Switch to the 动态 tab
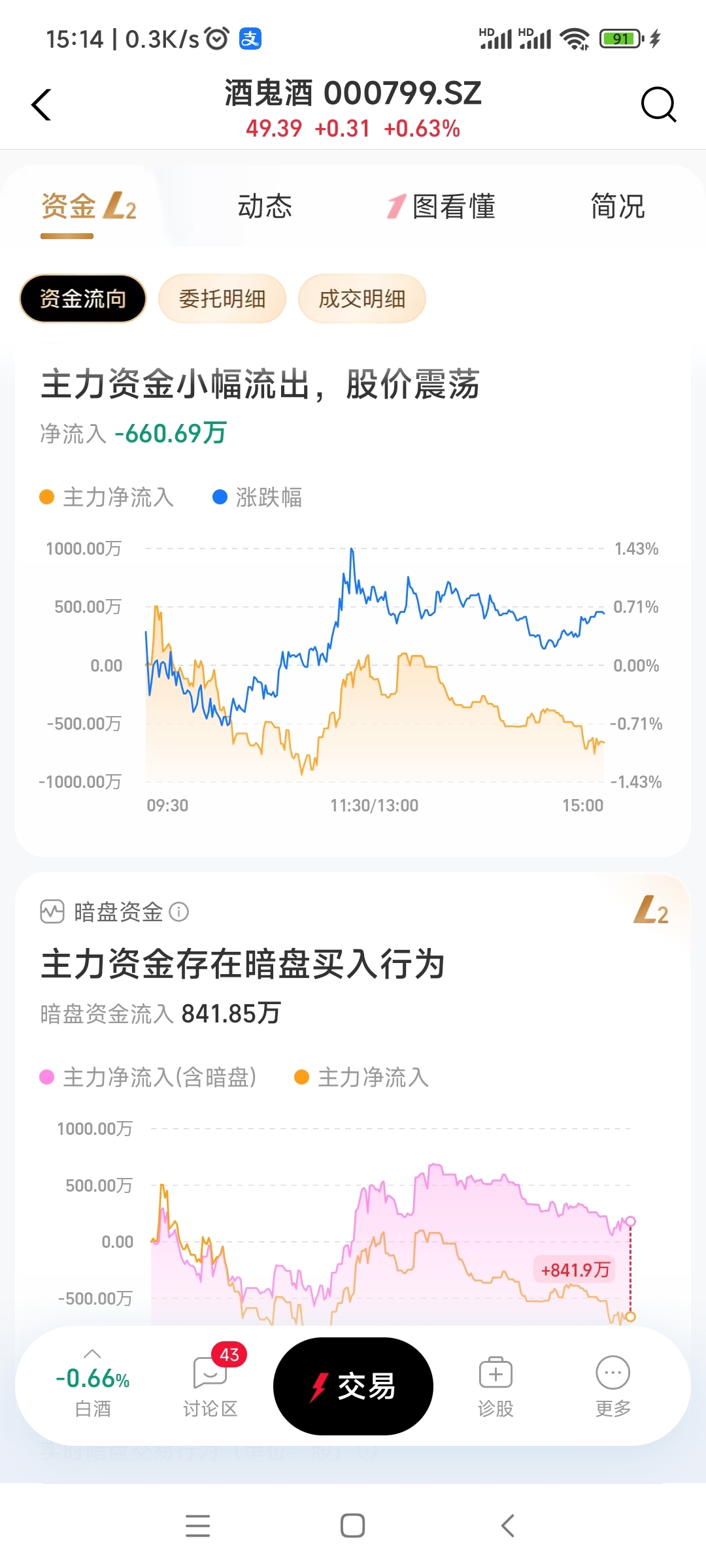 point(265,206)
